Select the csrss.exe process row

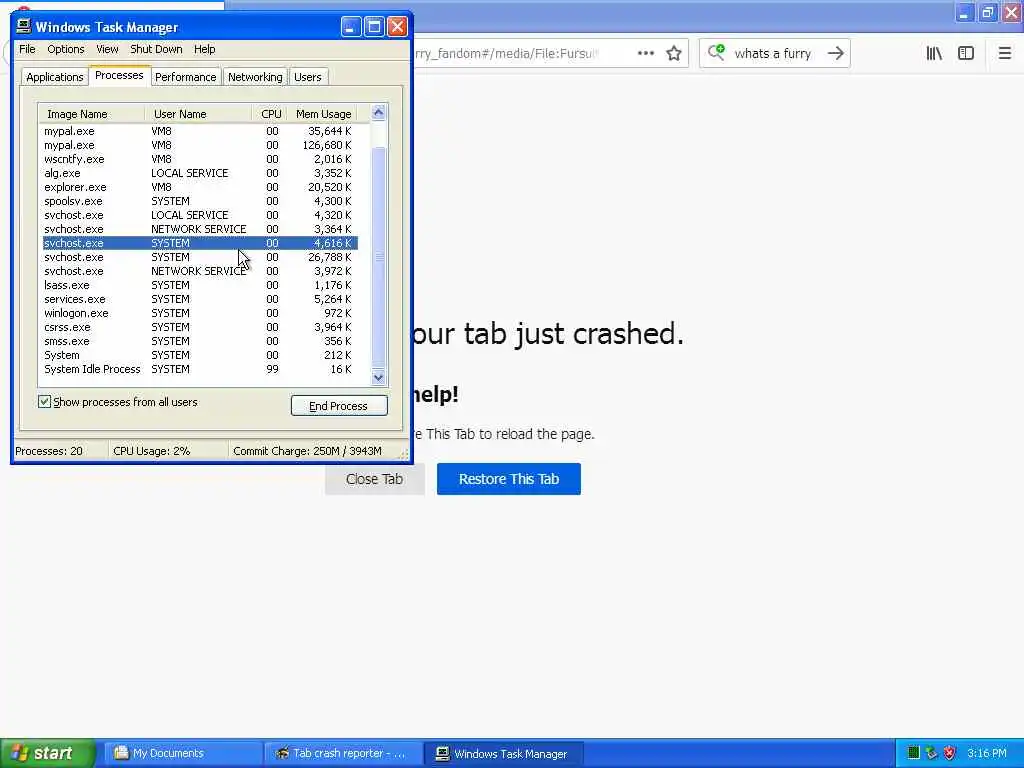click(199, 327)
